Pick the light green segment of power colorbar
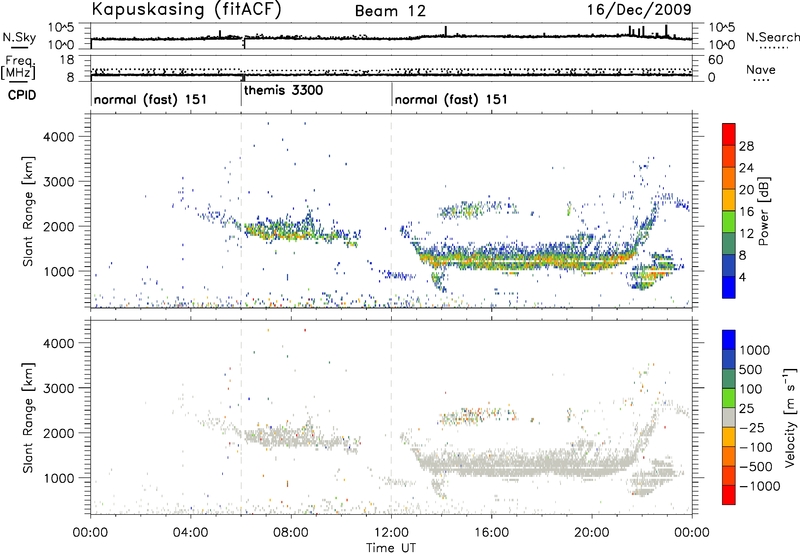The height and width of the screenshot is (554, 800). point(729,221)
